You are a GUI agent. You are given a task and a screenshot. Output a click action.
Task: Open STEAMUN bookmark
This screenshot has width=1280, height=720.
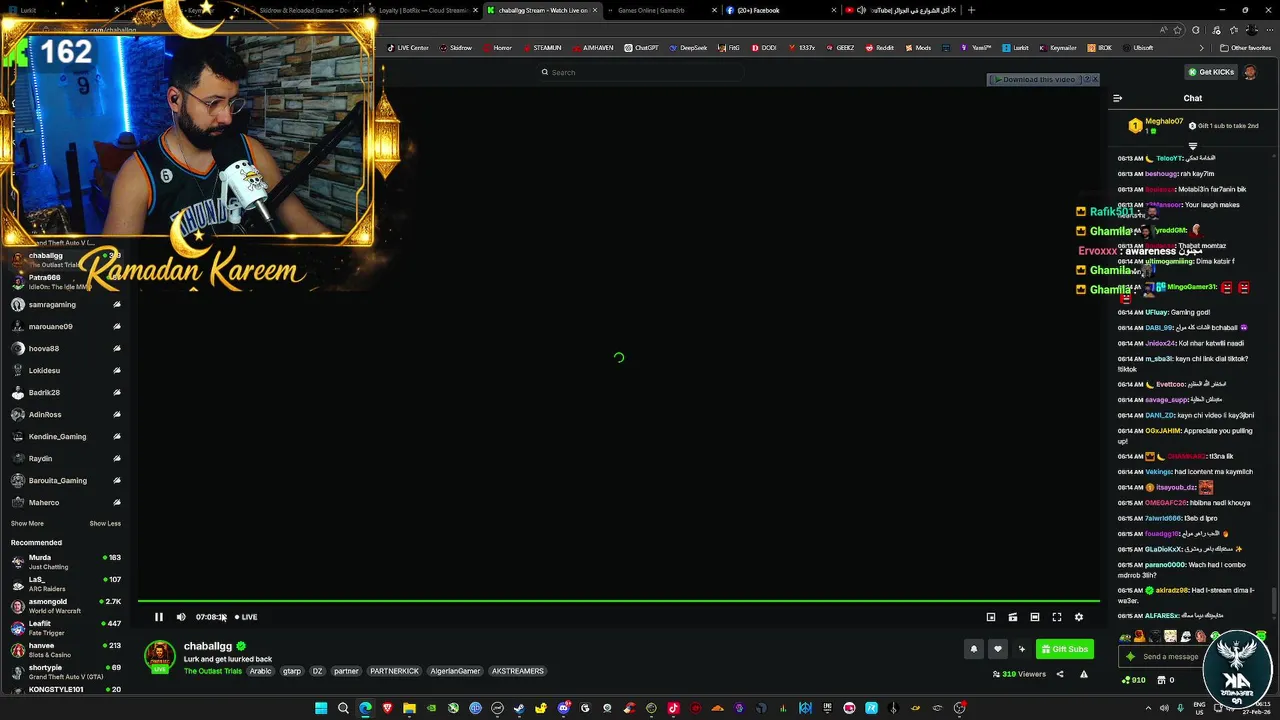pyautogui.click(x=542, y=48)
